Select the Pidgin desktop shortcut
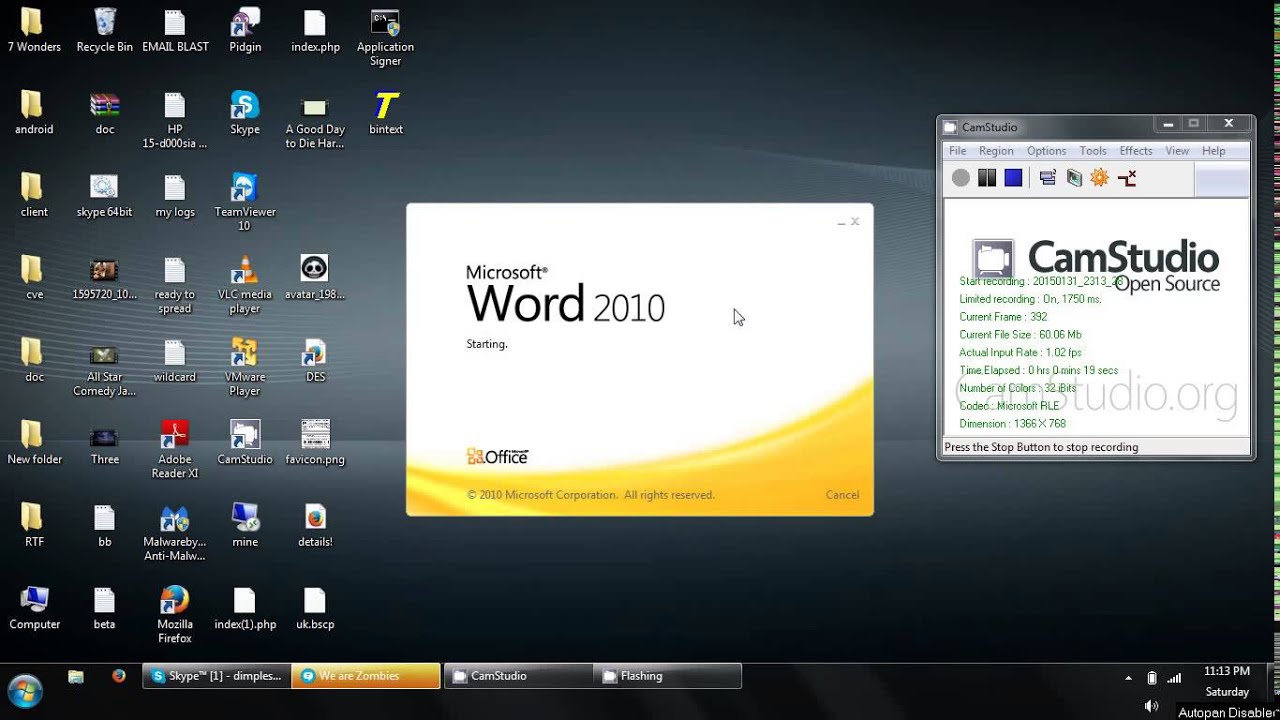1280x720 pixels. tap(245, 32)
